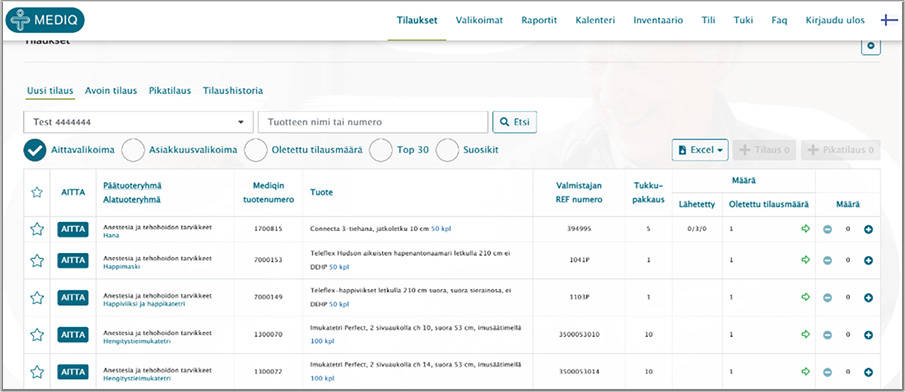This screenshot has height=392, width=905.
Task: Go to the Tili page
Action: coord(708,20)
